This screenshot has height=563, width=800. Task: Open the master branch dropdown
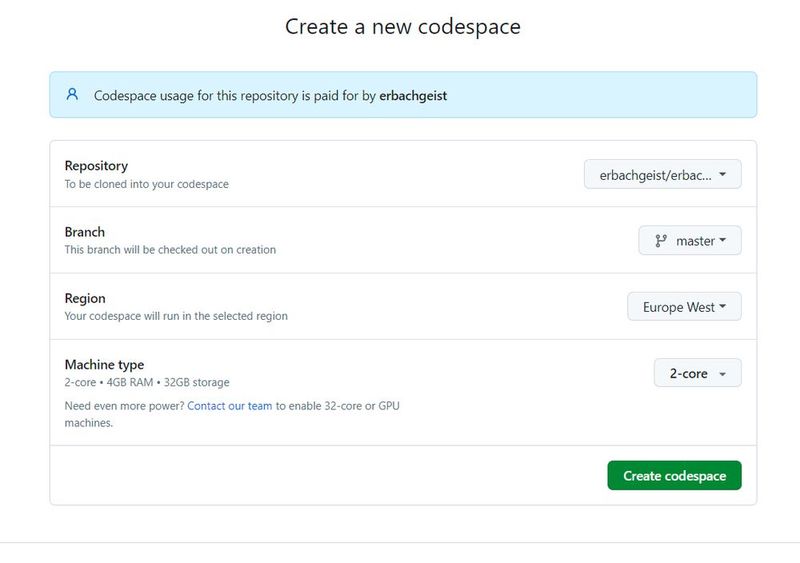tap(690, 240)
